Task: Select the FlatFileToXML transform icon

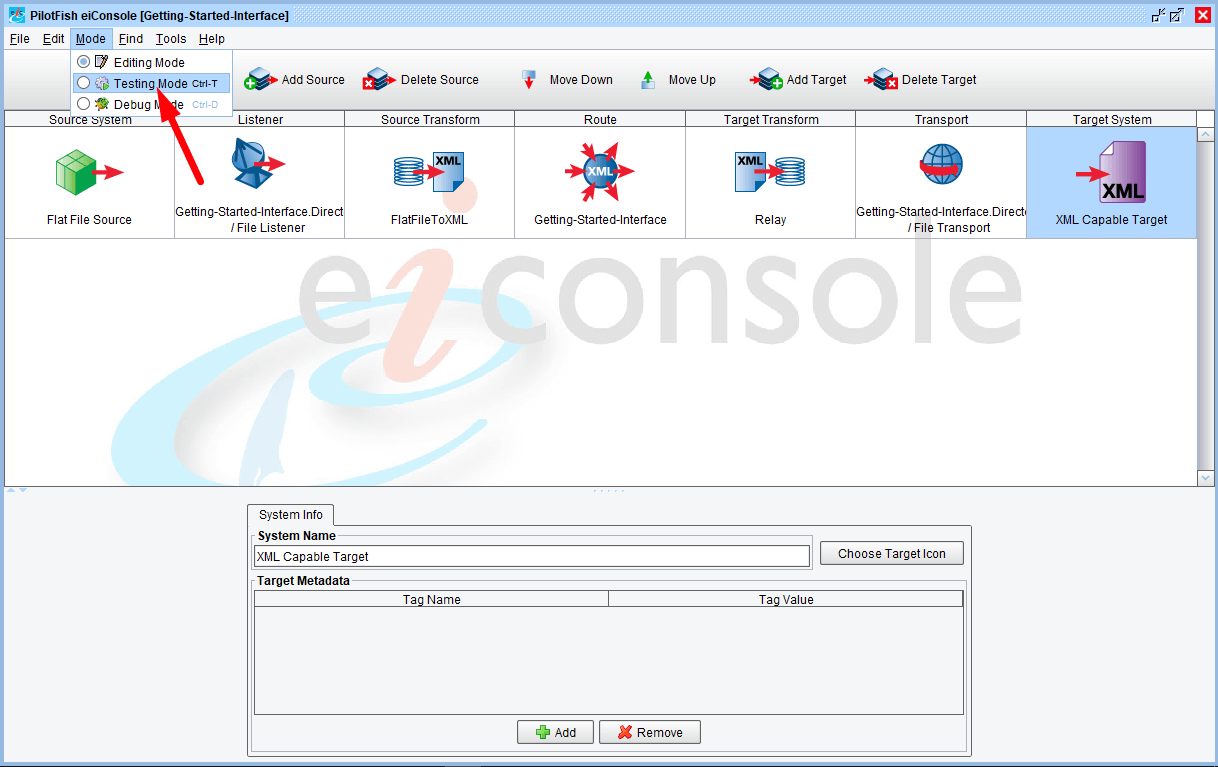Action: 429,172
